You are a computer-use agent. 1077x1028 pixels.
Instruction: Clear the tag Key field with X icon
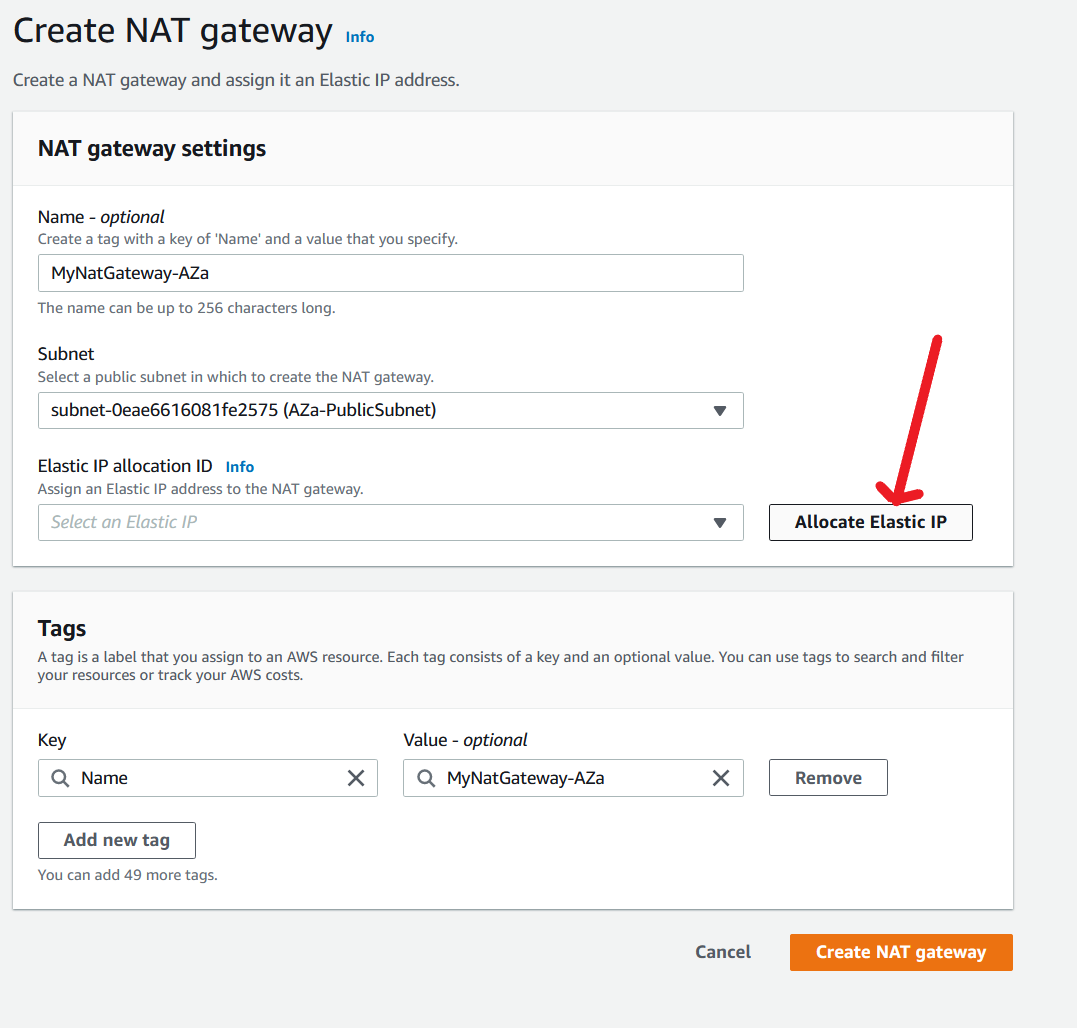tap(356, 778)
